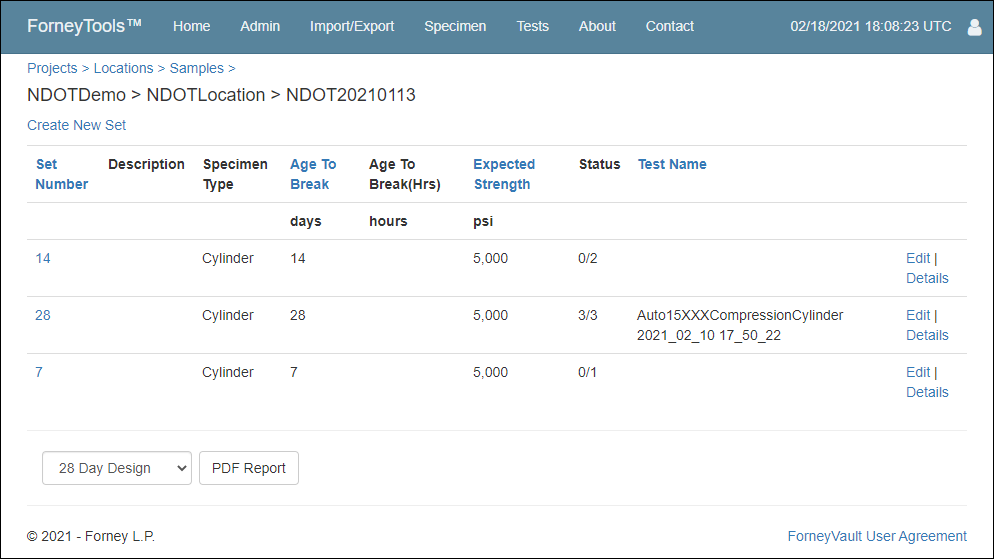Open the 28 Day Design dropdown

point(117,468)
